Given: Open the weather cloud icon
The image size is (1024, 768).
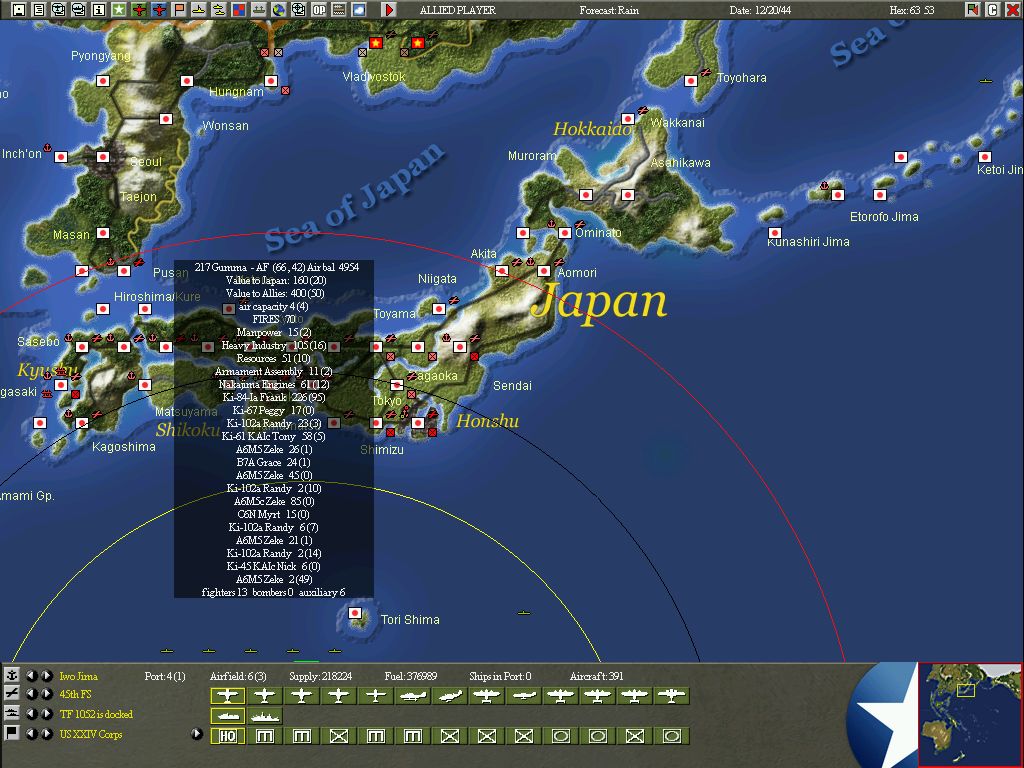Looking at the screenshot, I should (359, 10).
